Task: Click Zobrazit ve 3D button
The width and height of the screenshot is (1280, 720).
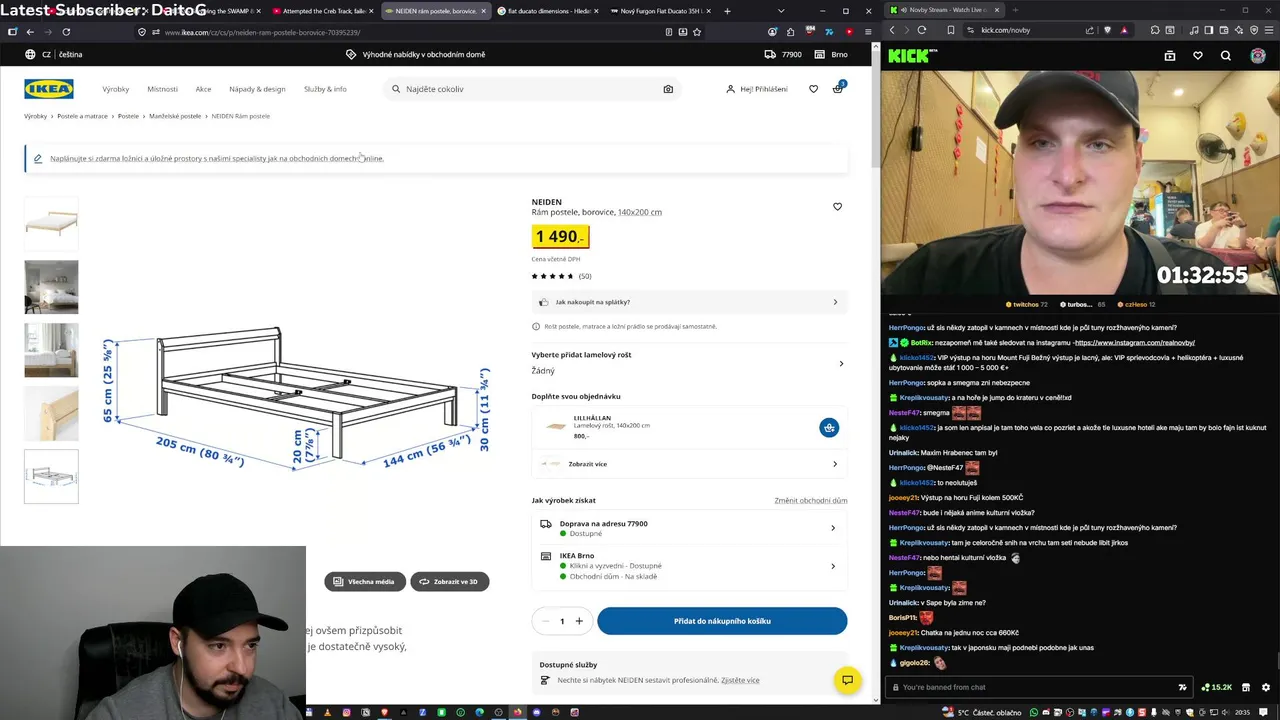Action: click(x=449, y=581)
